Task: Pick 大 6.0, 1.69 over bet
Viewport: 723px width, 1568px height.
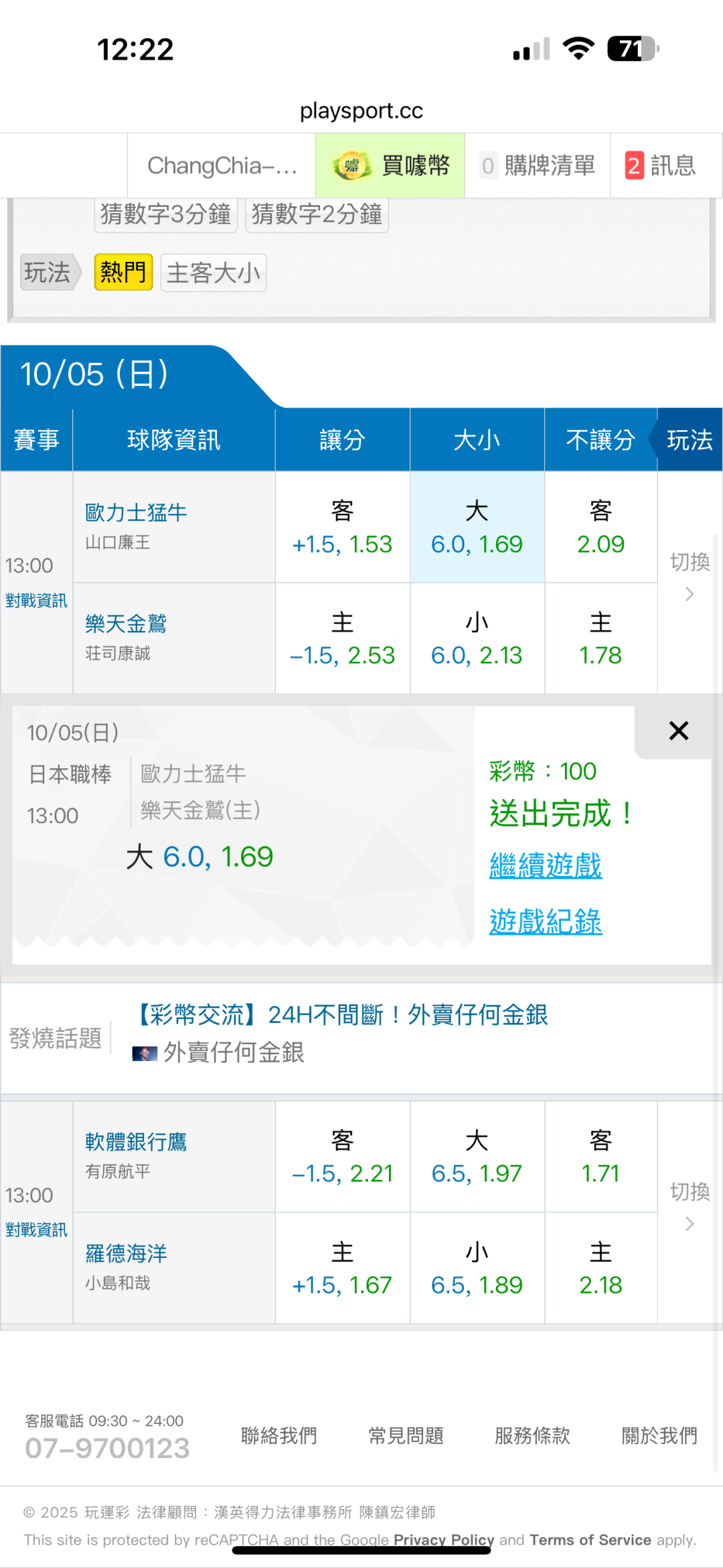Action: (x=477, y=527)
